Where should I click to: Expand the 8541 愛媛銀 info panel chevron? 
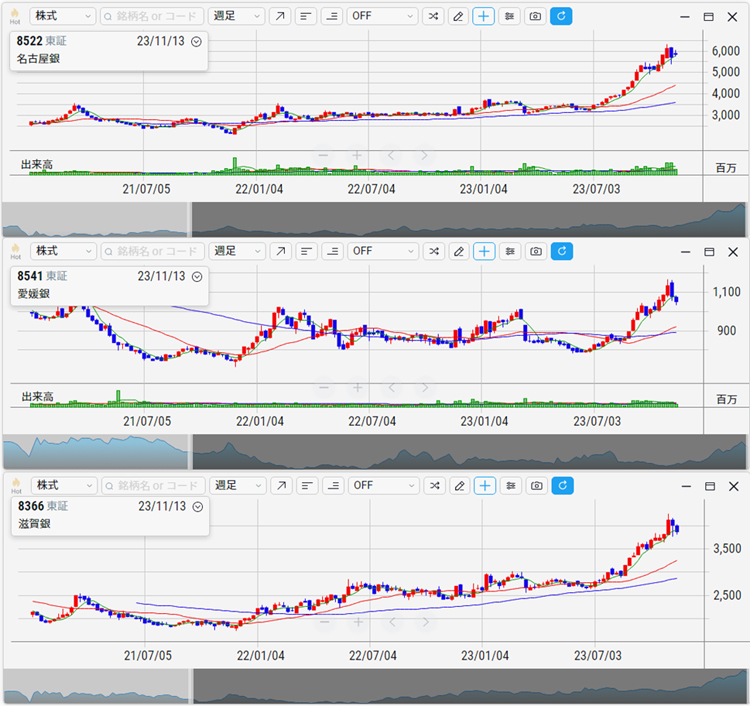click(196, 276)
